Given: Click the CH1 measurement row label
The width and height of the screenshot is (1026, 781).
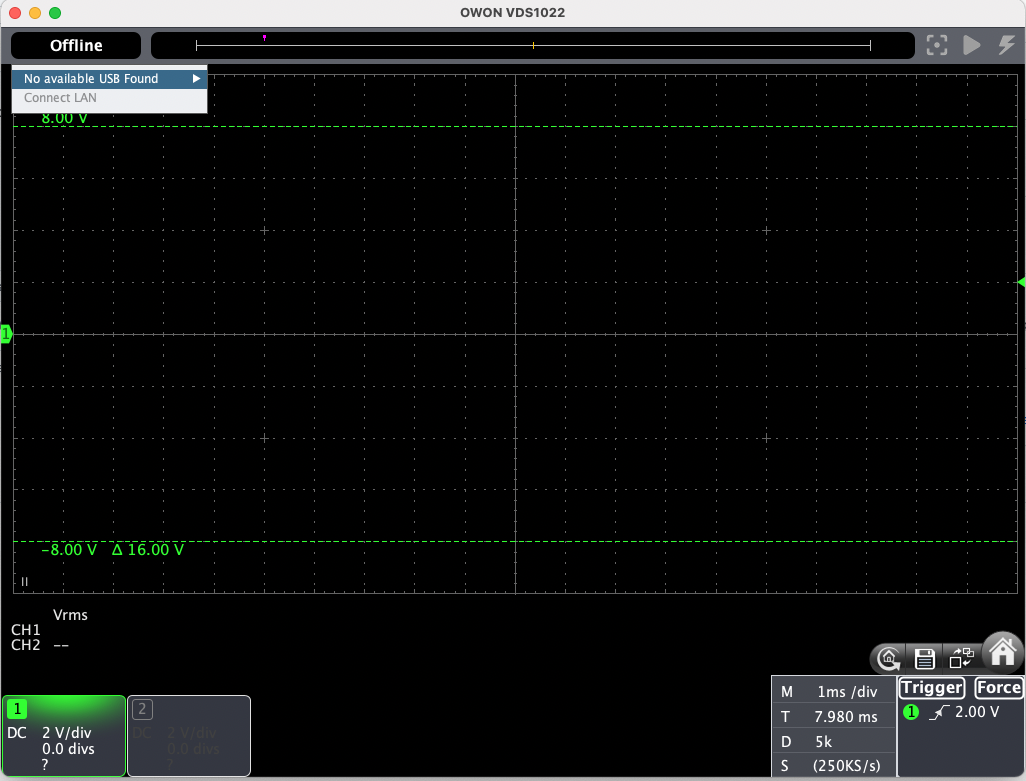Looking at the screenshot, I should pyautogui.click(x=26, y=630).
